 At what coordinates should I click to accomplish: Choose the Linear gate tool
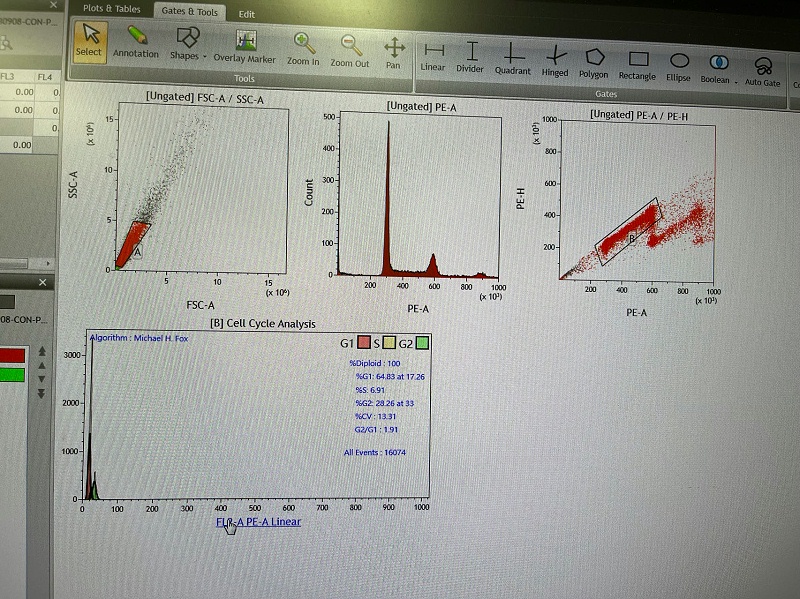tap(433, 55)
